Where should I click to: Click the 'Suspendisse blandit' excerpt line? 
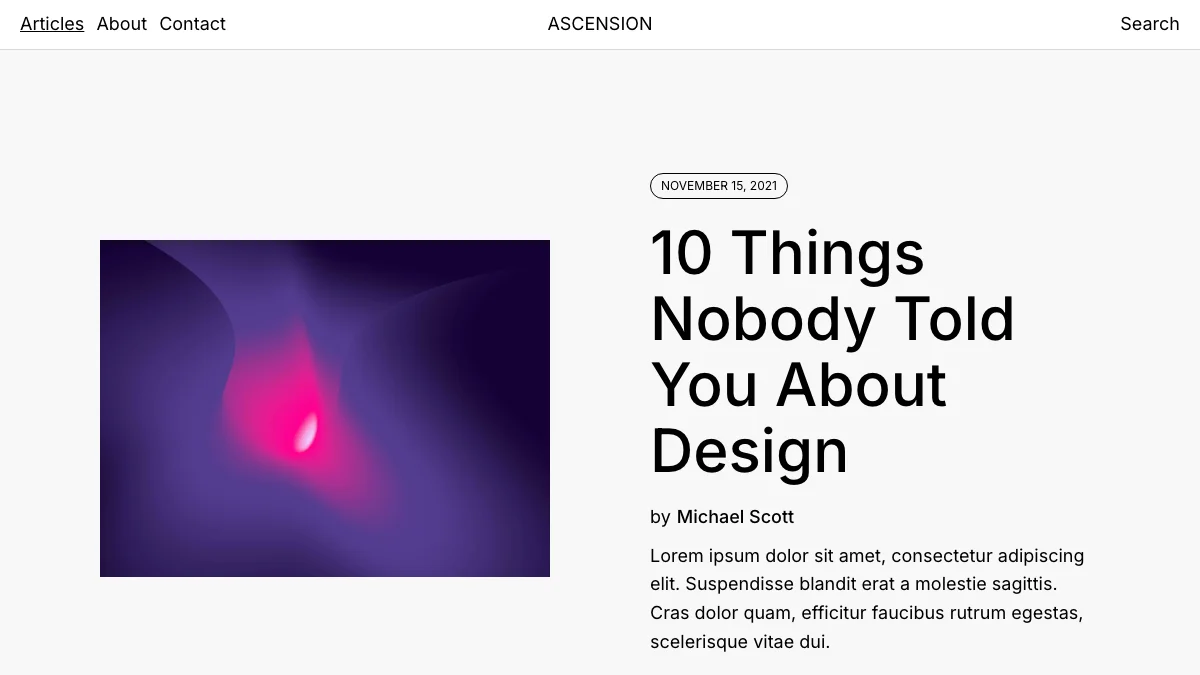853,583
